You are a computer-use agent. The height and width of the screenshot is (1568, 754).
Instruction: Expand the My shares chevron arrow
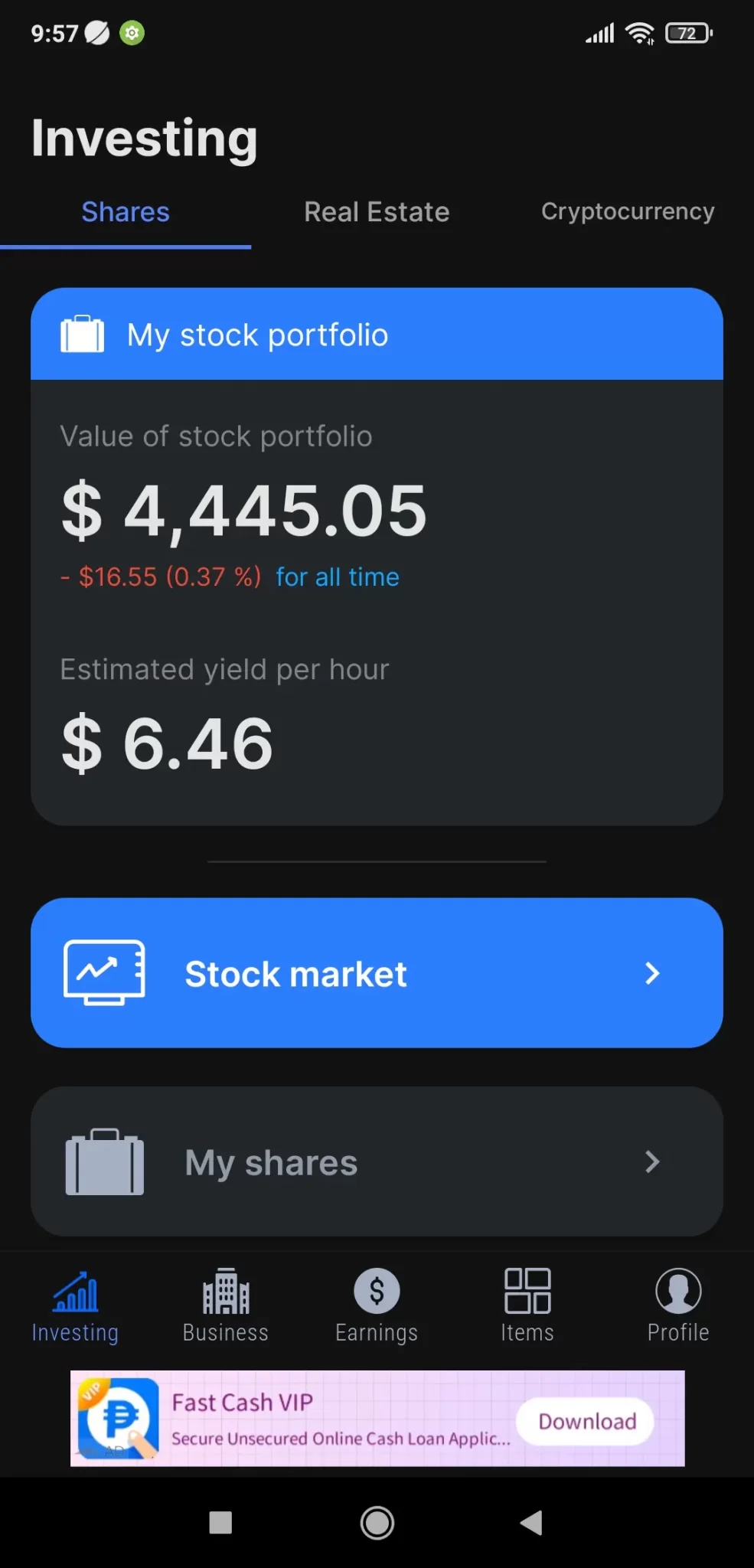[x=652, y=1161]
